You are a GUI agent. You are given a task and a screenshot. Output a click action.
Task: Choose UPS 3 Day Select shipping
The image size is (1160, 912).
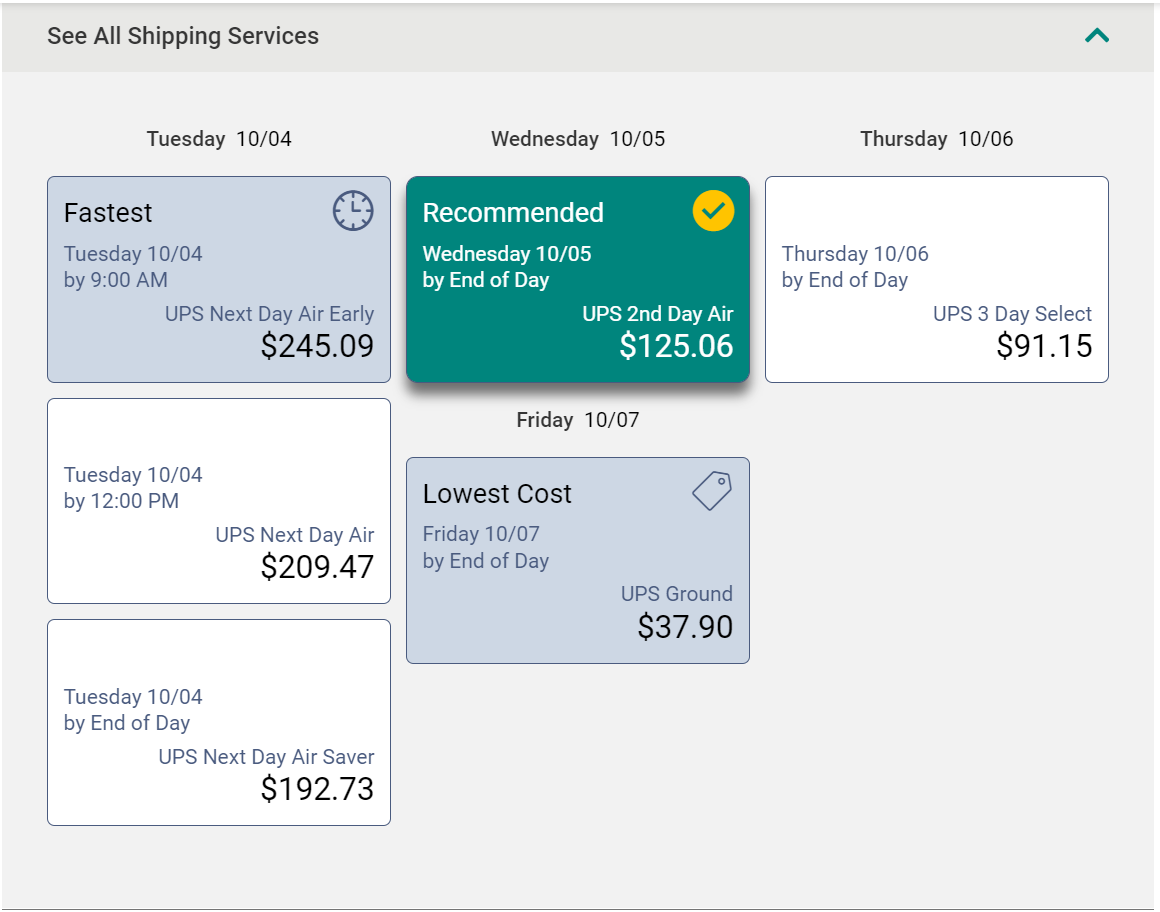937,280
